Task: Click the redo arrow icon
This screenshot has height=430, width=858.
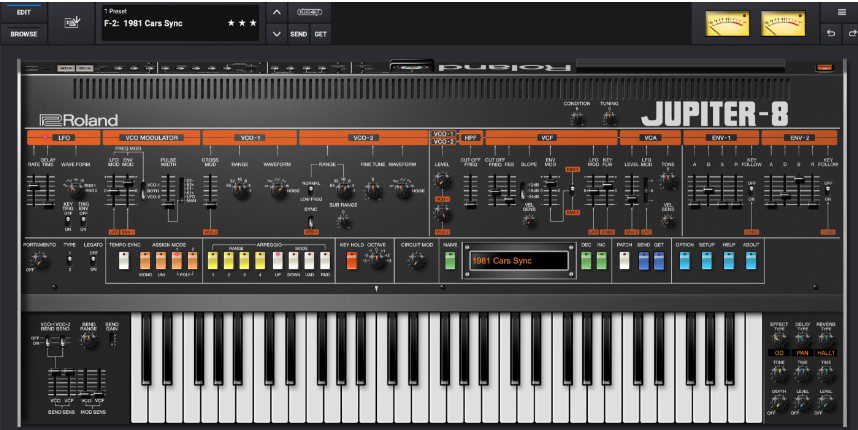Action: click(x=851, y=33)
